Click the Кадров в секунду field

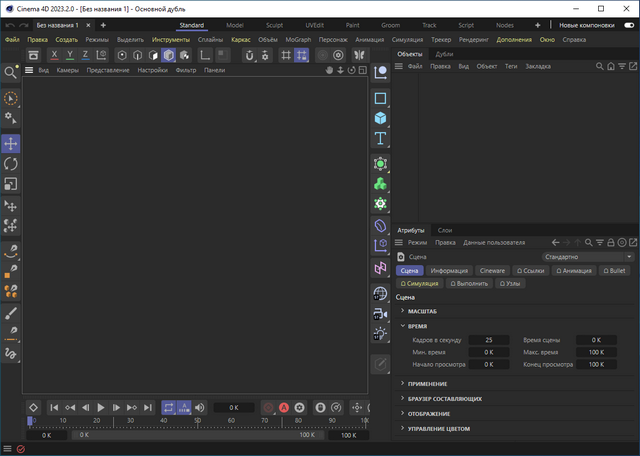[x=488, y=340]
